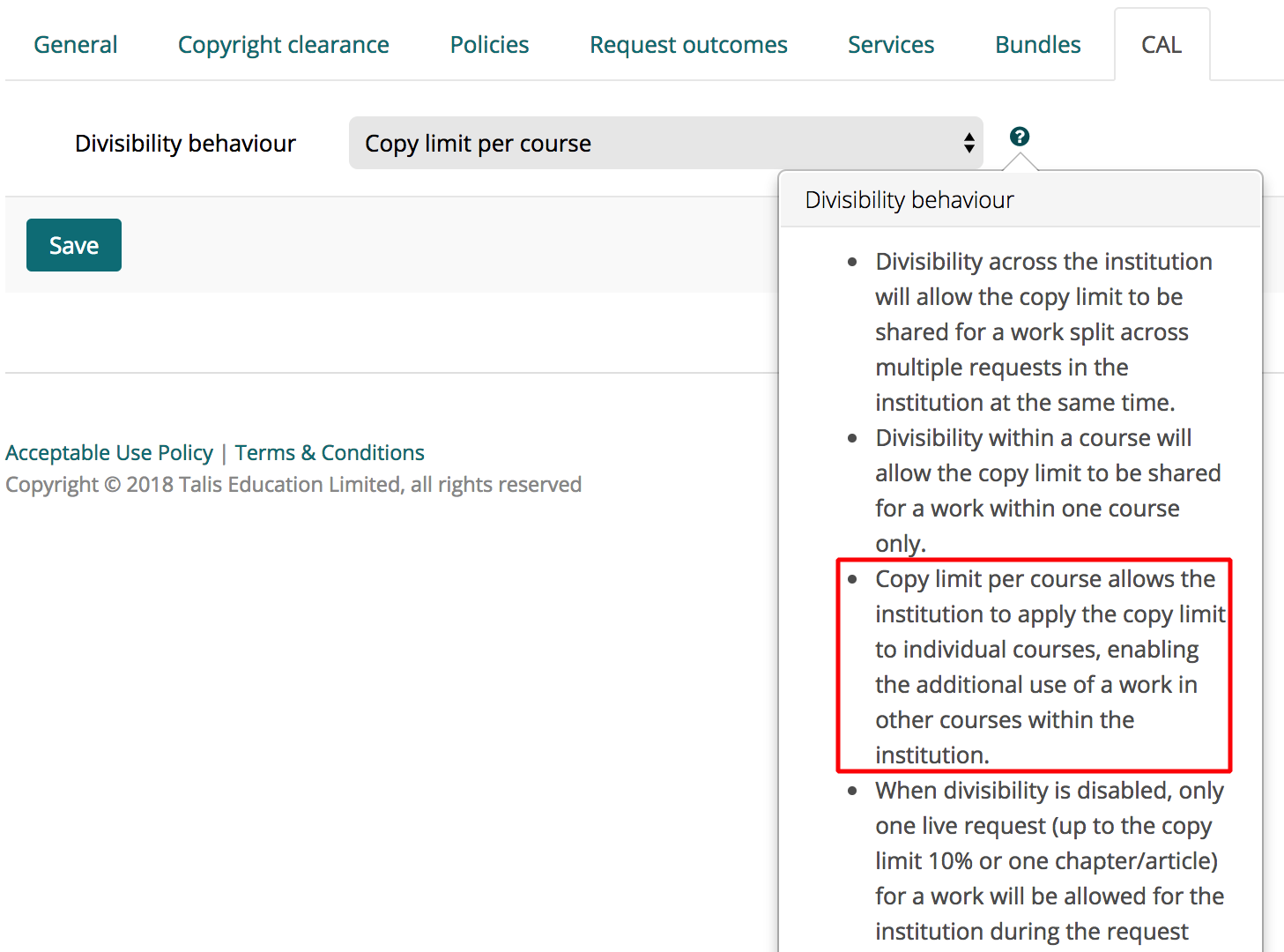Open the Acceptable Use Policy link
This screenshot has height=952, width=1284.
tap(109, 453)
